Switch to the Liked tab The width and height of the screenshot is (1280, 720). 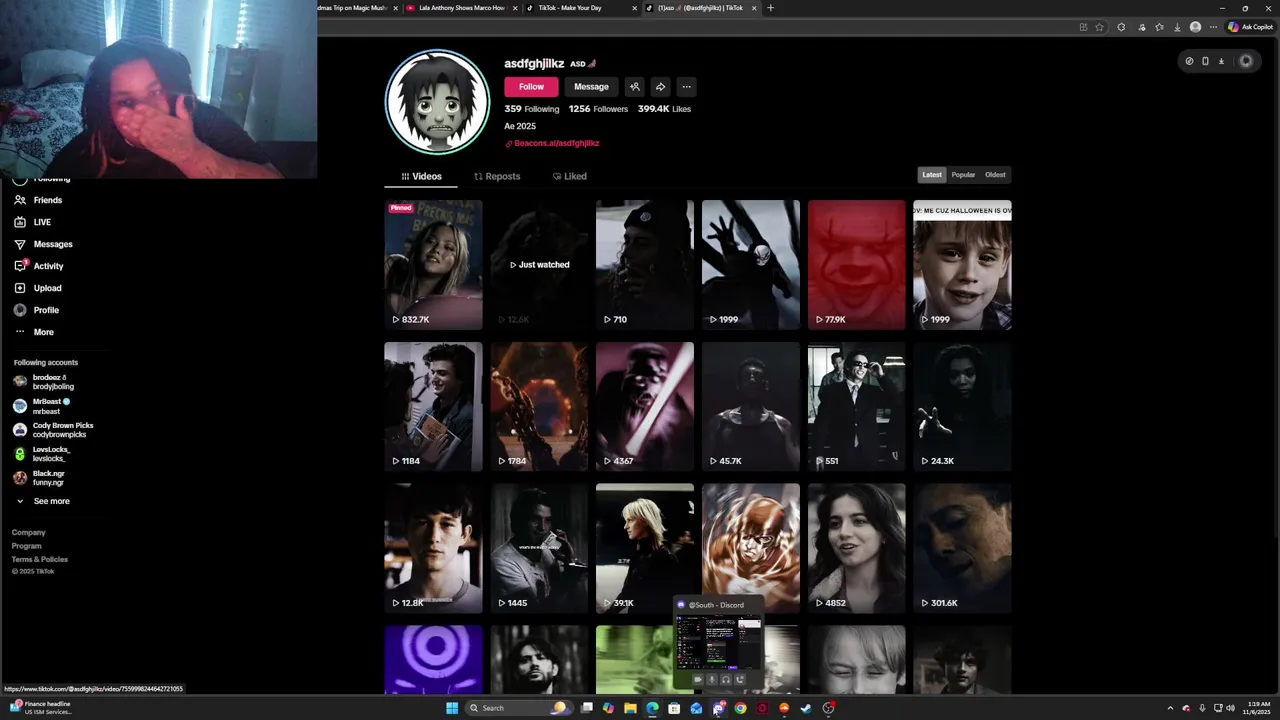coord(570,176)
